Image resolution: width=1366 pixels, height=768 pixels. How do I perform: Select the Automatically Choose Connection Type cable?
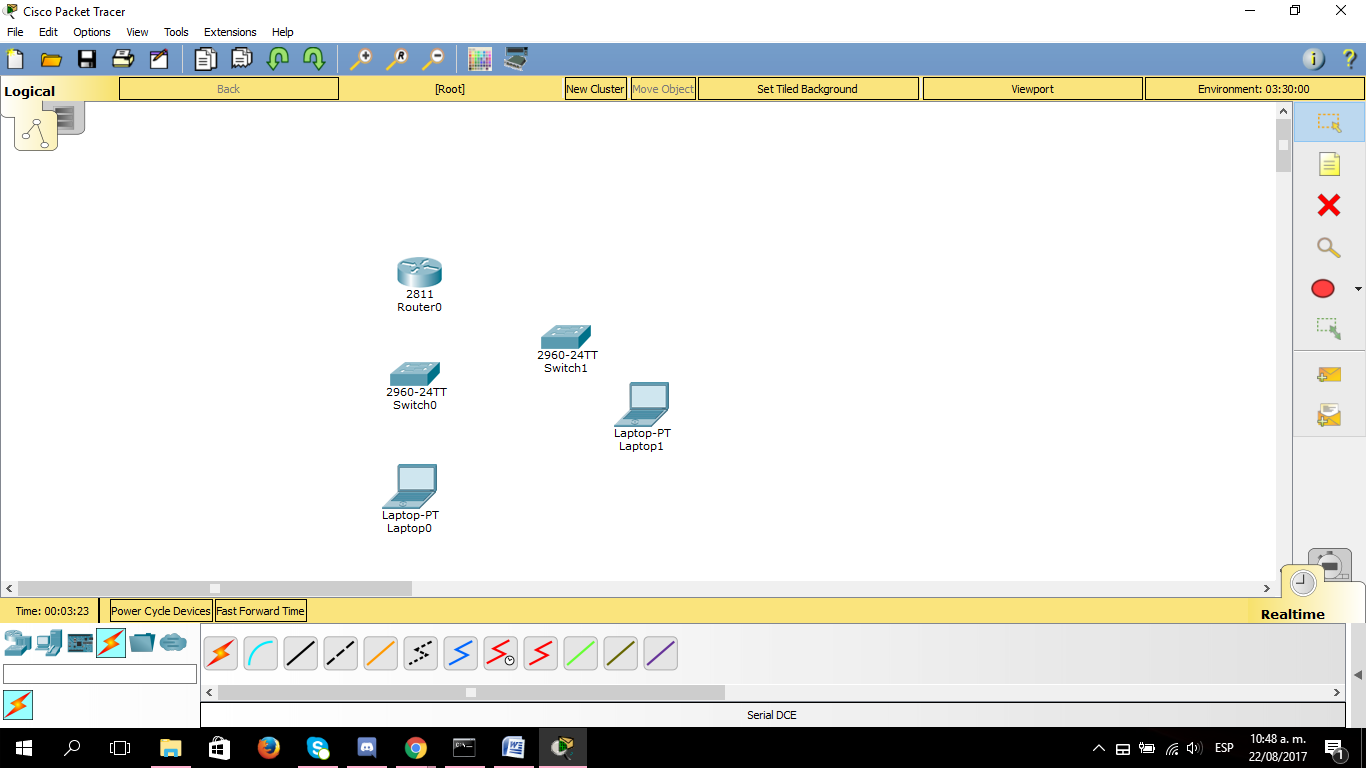tap(220, 653)
